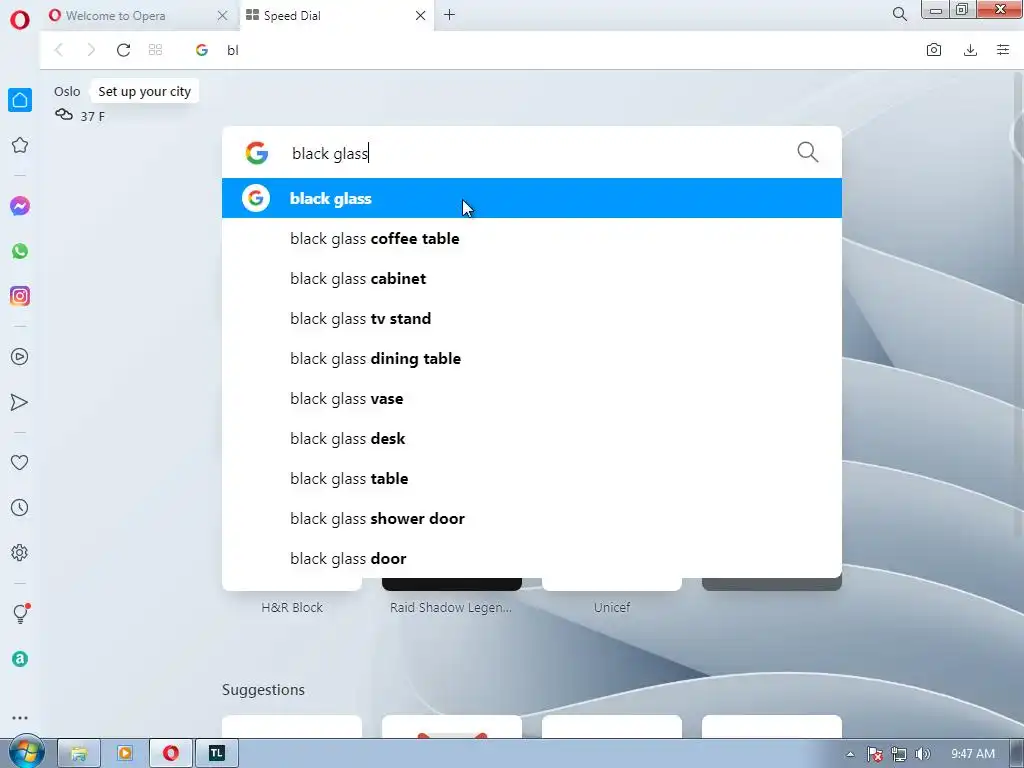
Task: Click the Oslo city label
Action: (x=67, y=91)
